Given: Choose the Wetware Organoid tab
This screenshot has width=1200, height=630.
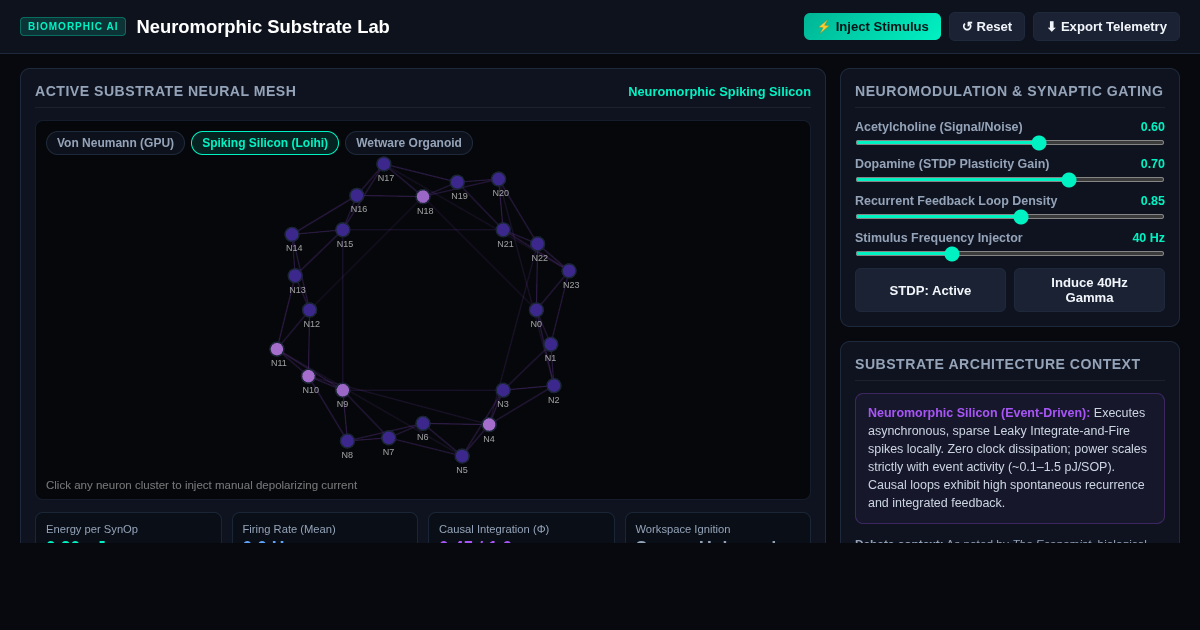Looking at the screenshot, I should coord(409,143).
